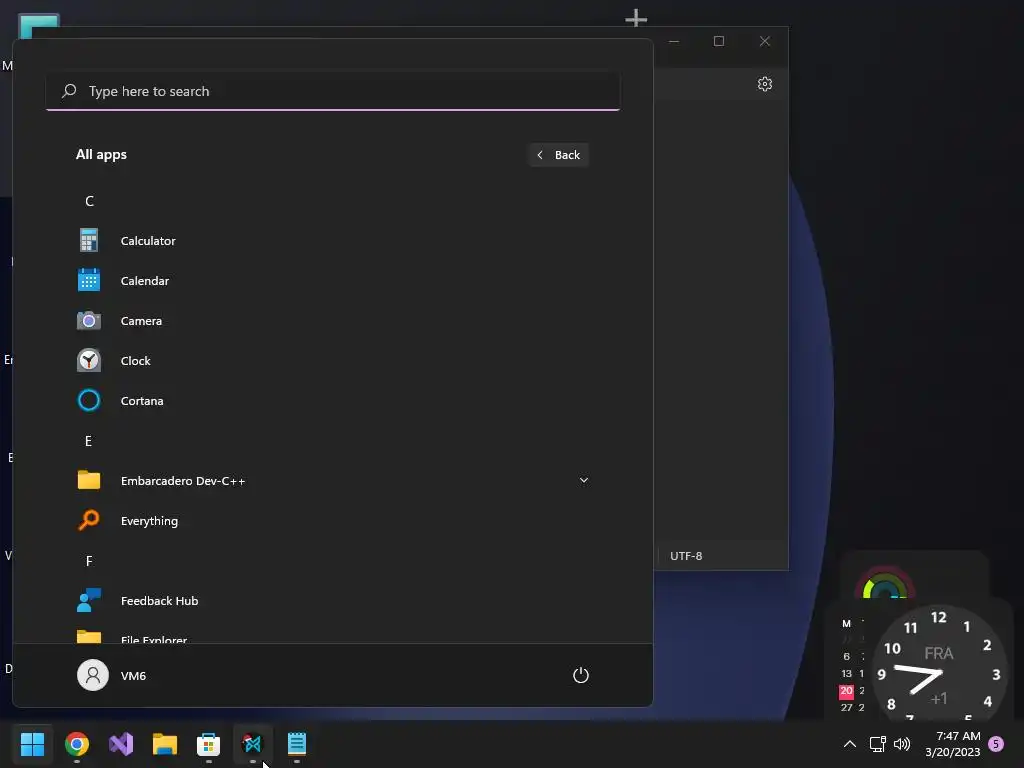
Task: Open File Explorer from the taskbar
Action: (x=165, y=743)
